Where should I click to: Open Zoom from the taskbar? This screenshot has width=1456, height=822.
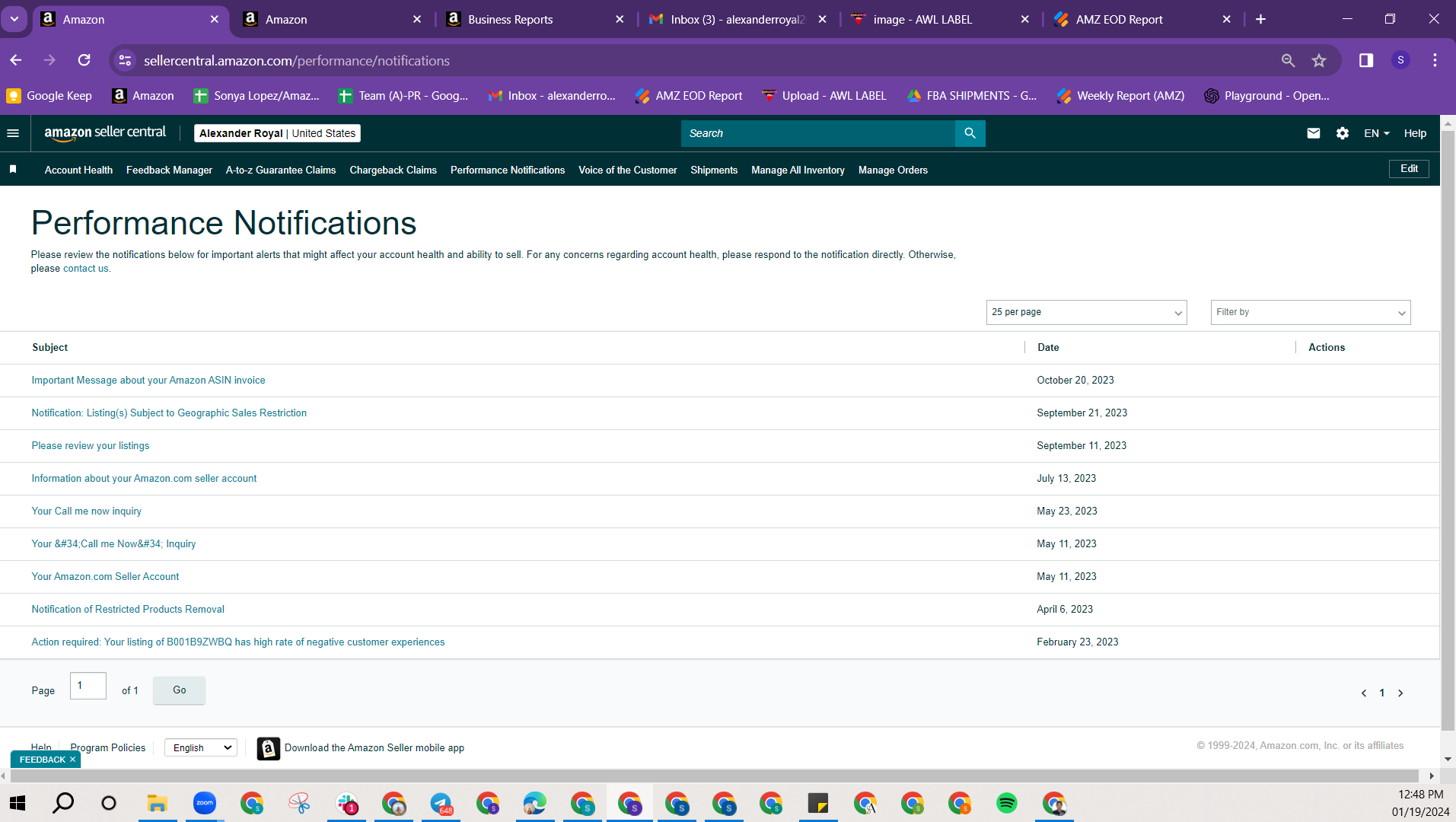(205, 803)
